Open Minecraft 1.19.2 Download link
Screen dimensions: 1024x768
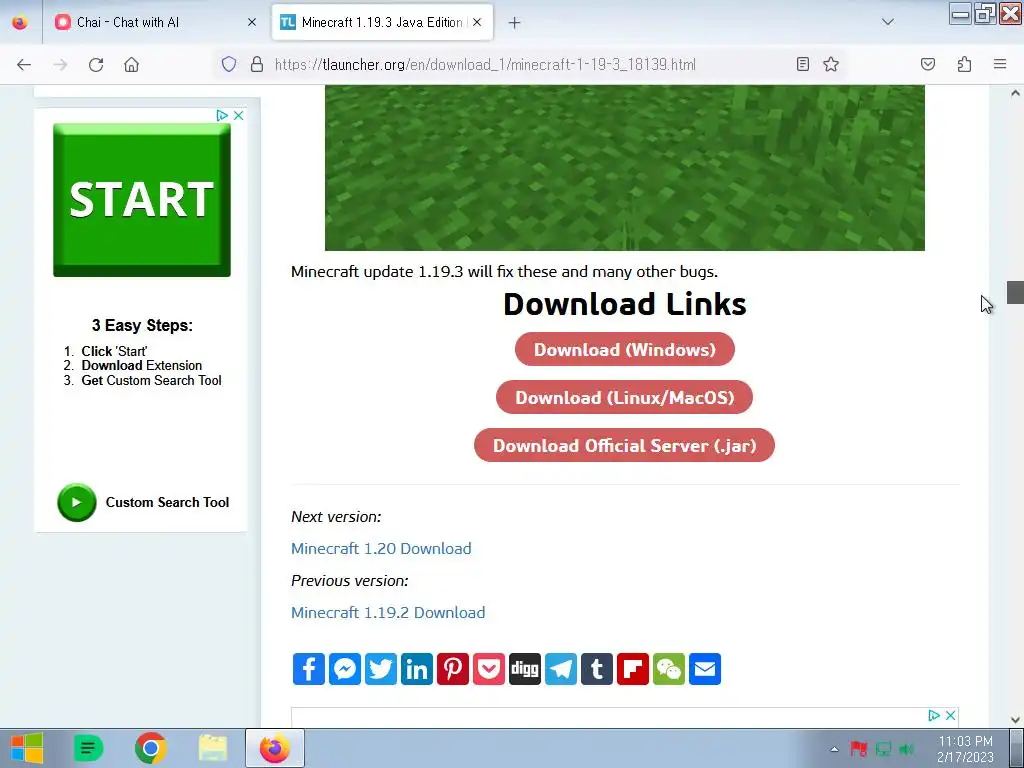[x=388, y=613]
